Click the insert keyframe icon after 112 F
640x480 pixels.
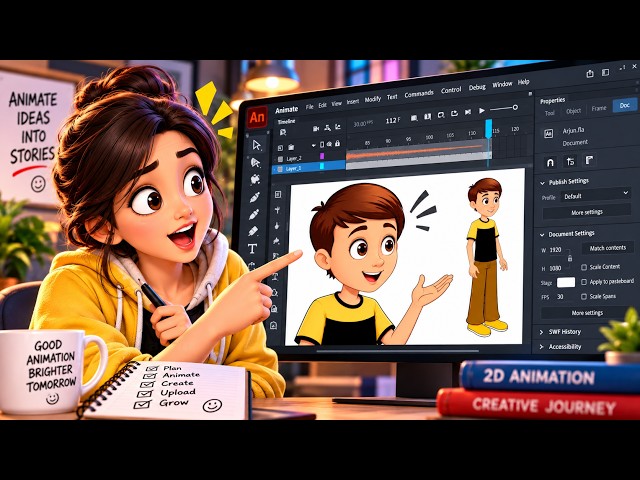[x=414, y=118]
